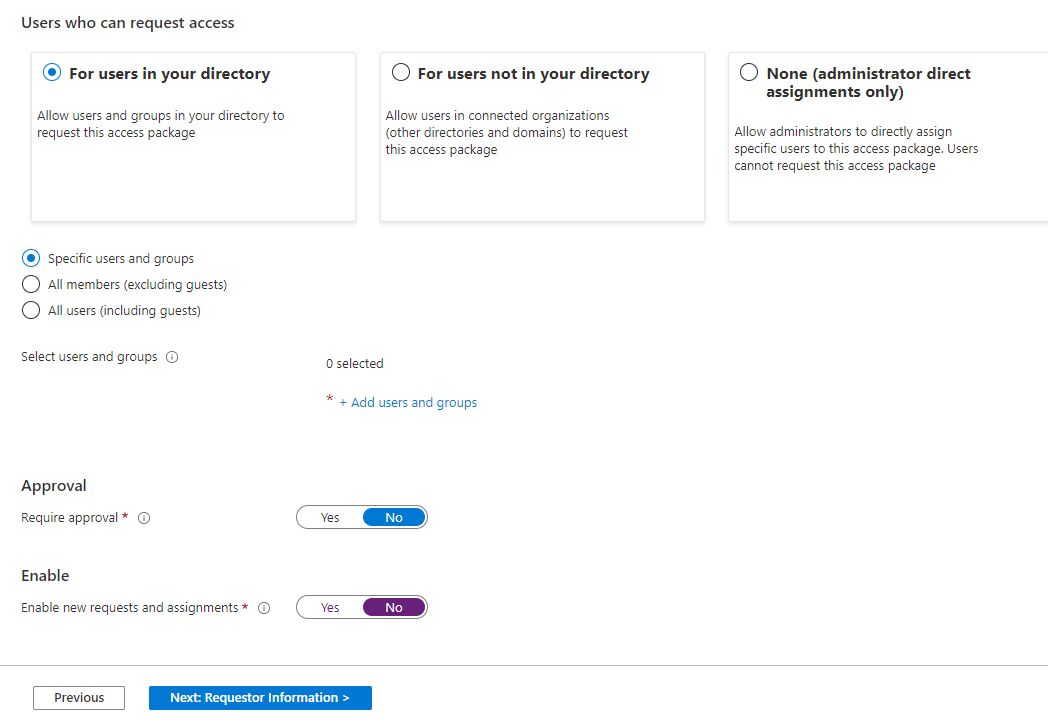Screen dimensions: 1048x726
Task: Select the For users in your directory option
Action: click(52, 73)
